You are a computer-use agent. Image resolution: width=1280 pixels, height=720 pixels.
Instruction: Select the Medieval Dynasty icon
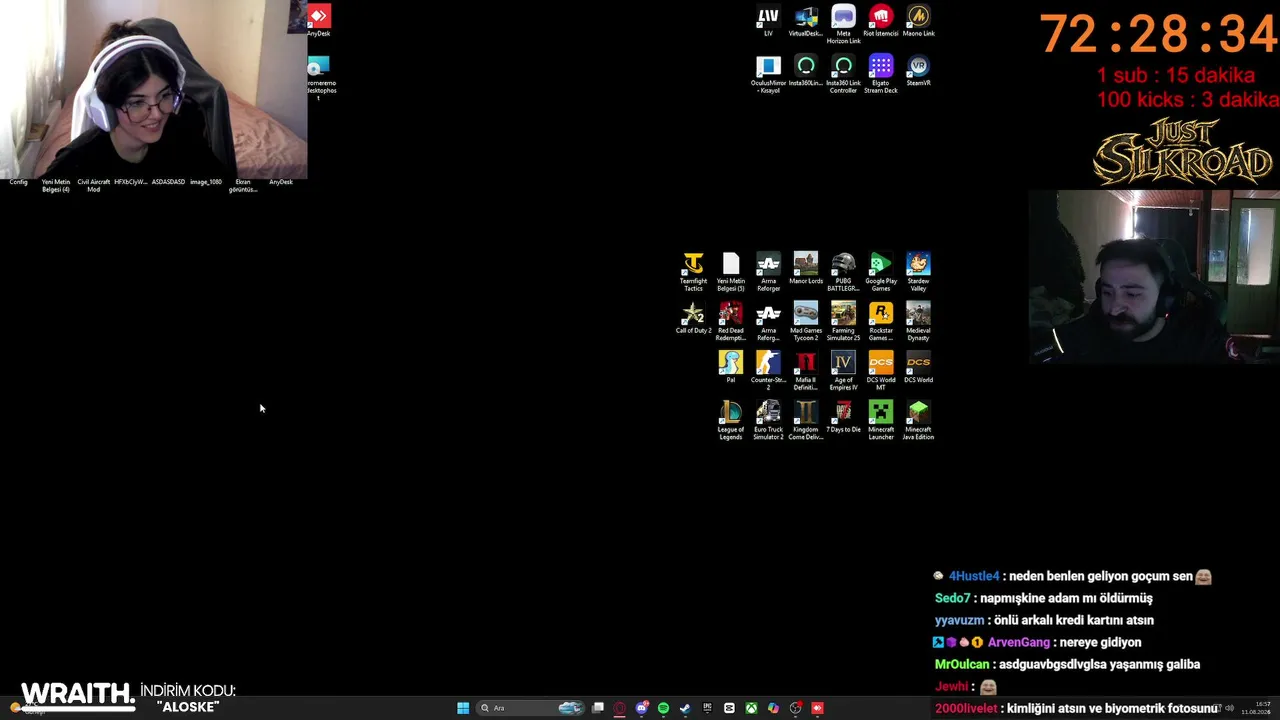pyautogui.click(x=918, y=321)
